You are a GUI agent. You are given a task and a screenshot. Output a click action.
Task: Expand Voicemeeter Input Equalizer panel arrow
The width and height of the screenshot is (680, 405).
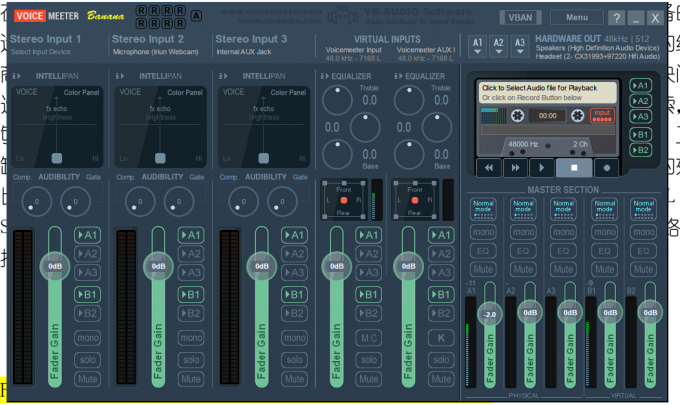(324, 76)
